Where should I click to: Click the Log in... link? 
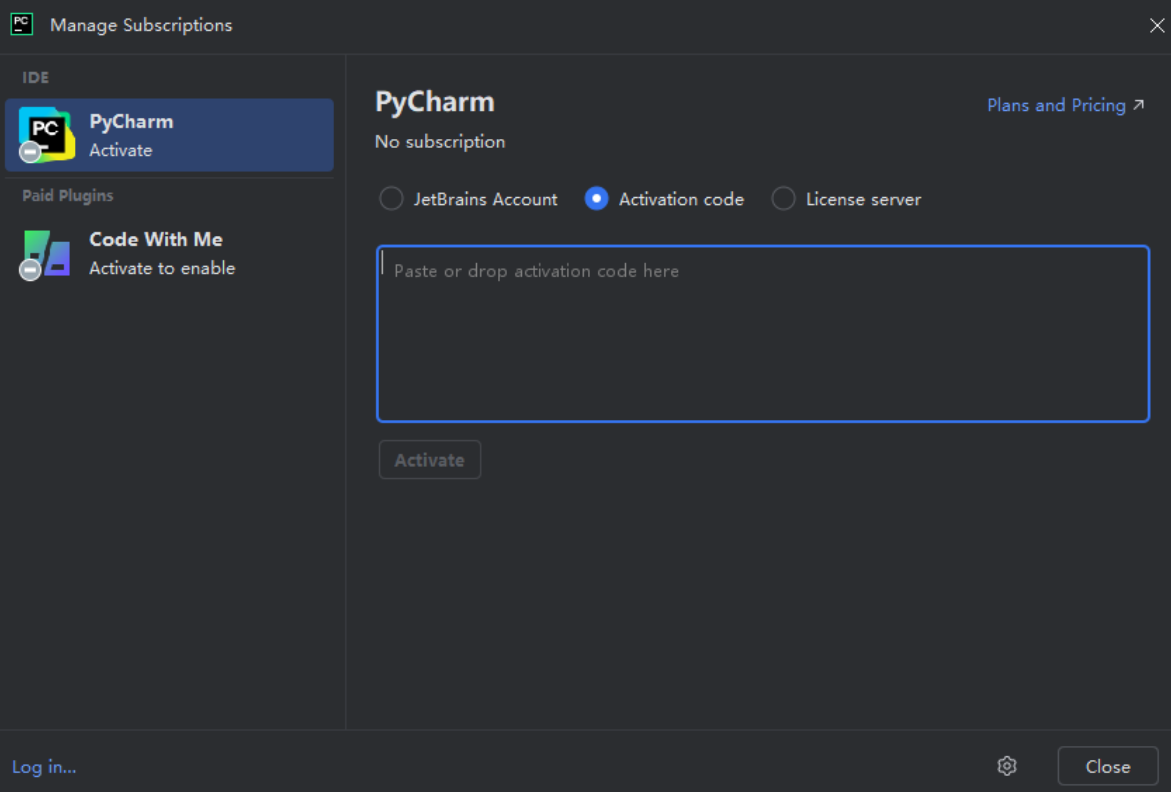[x=44, y=767]
